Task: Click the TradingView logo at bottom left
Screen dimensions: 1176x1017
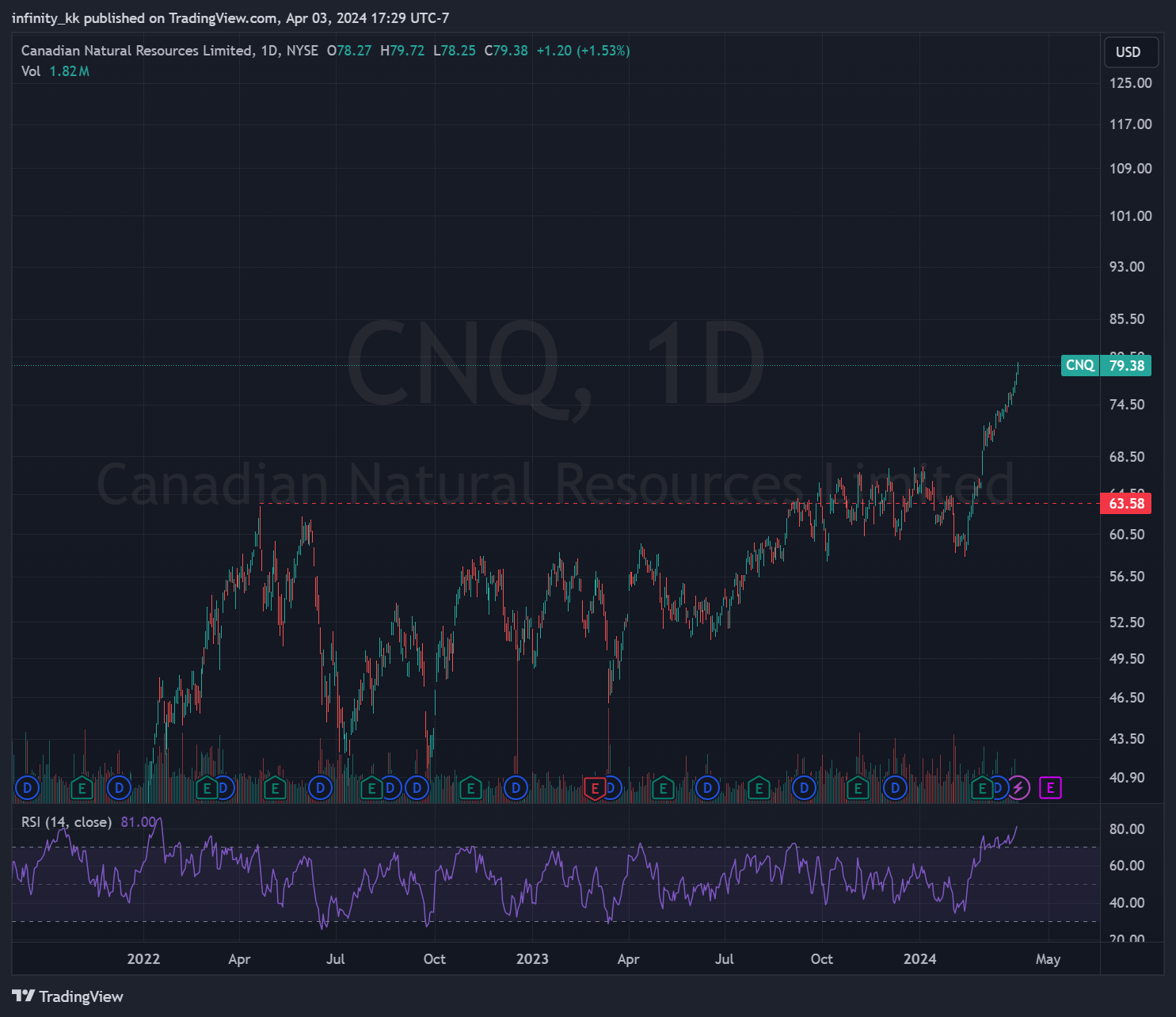Action: [x=68, y=996]
